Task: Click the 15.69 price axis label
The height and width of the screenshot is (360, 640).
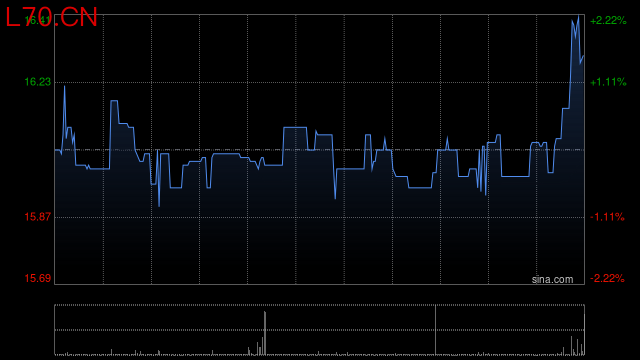Action: (38, 278)
